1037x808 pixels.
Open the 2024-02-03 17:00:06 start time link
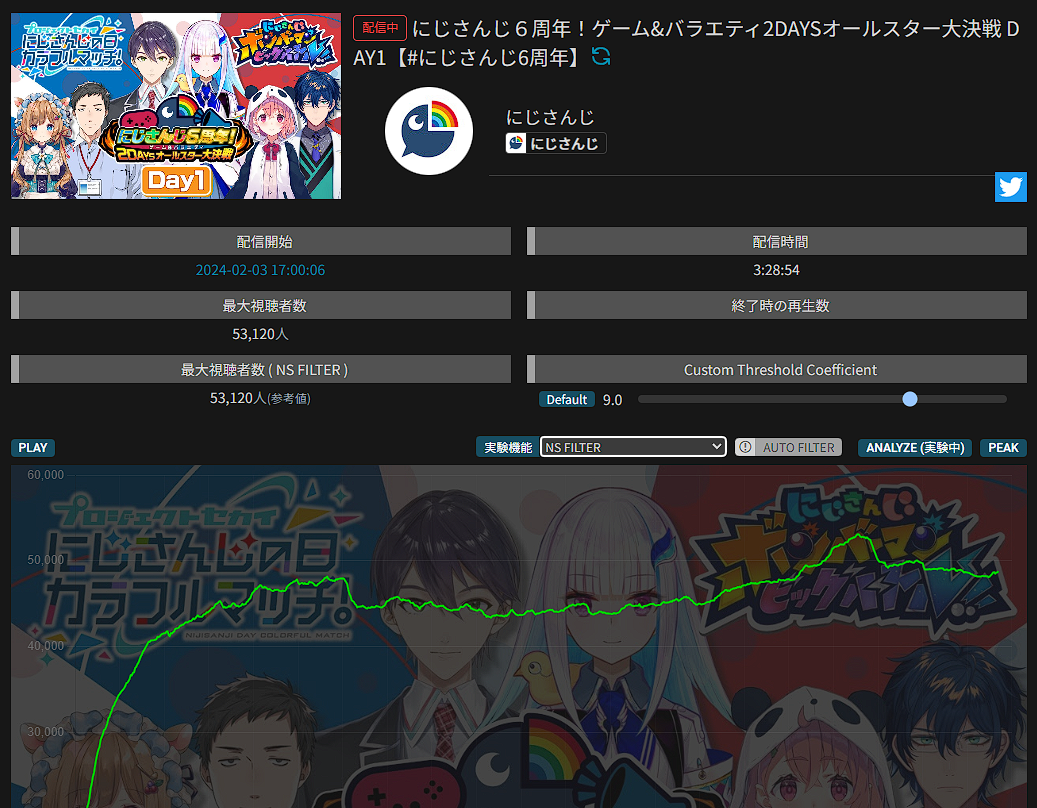tap(261, 270)
